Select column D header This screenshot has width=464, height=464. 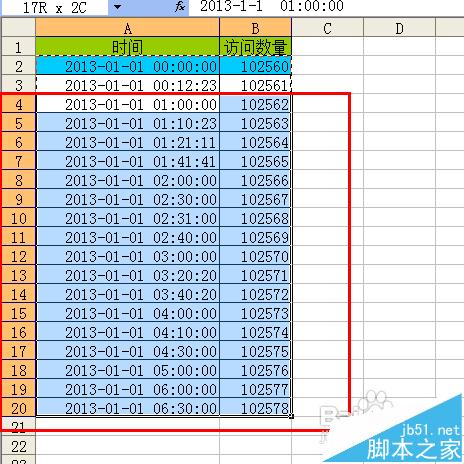[399, 28]
